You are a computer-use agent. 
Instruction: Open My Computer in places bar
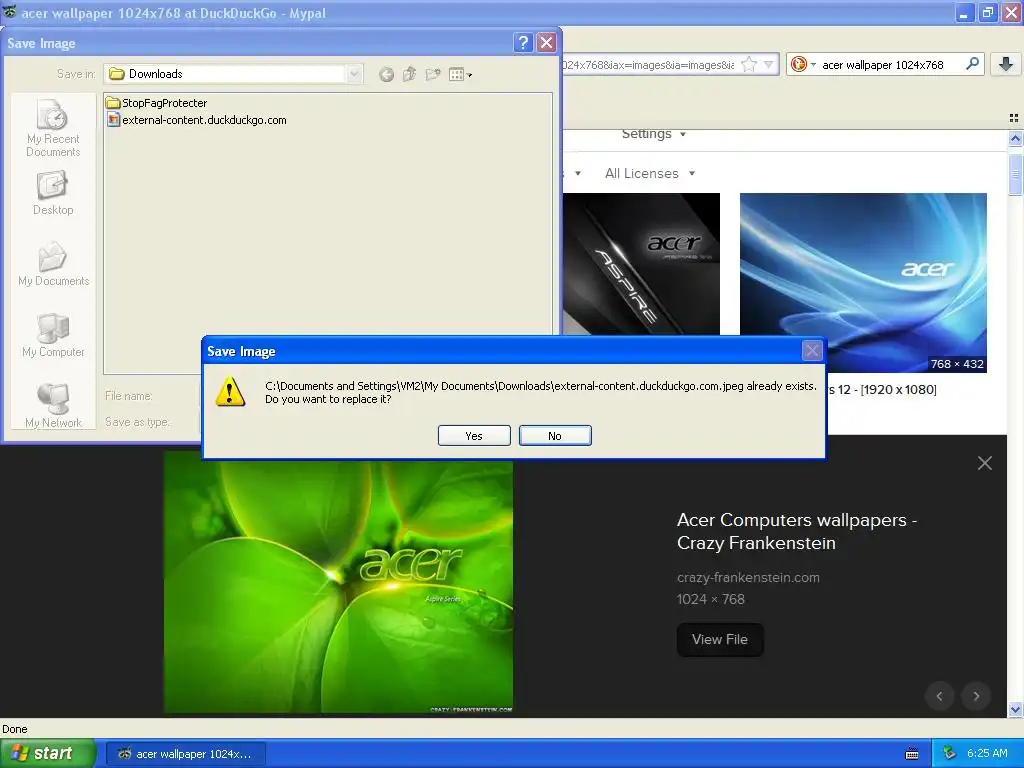click(53, 336)
